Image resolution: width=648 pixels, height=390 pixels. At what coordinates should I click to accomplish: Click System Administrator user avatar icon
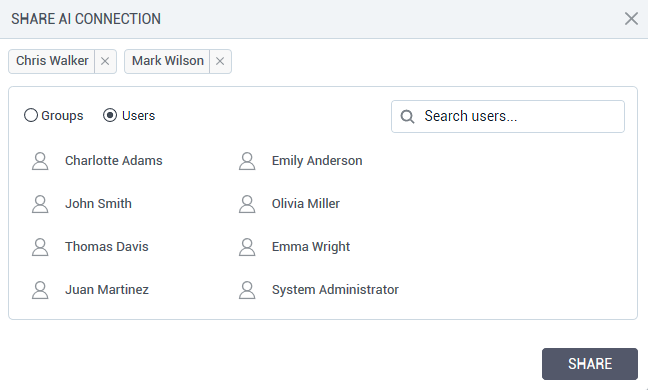pyautogui.click(x=247, y=290)
